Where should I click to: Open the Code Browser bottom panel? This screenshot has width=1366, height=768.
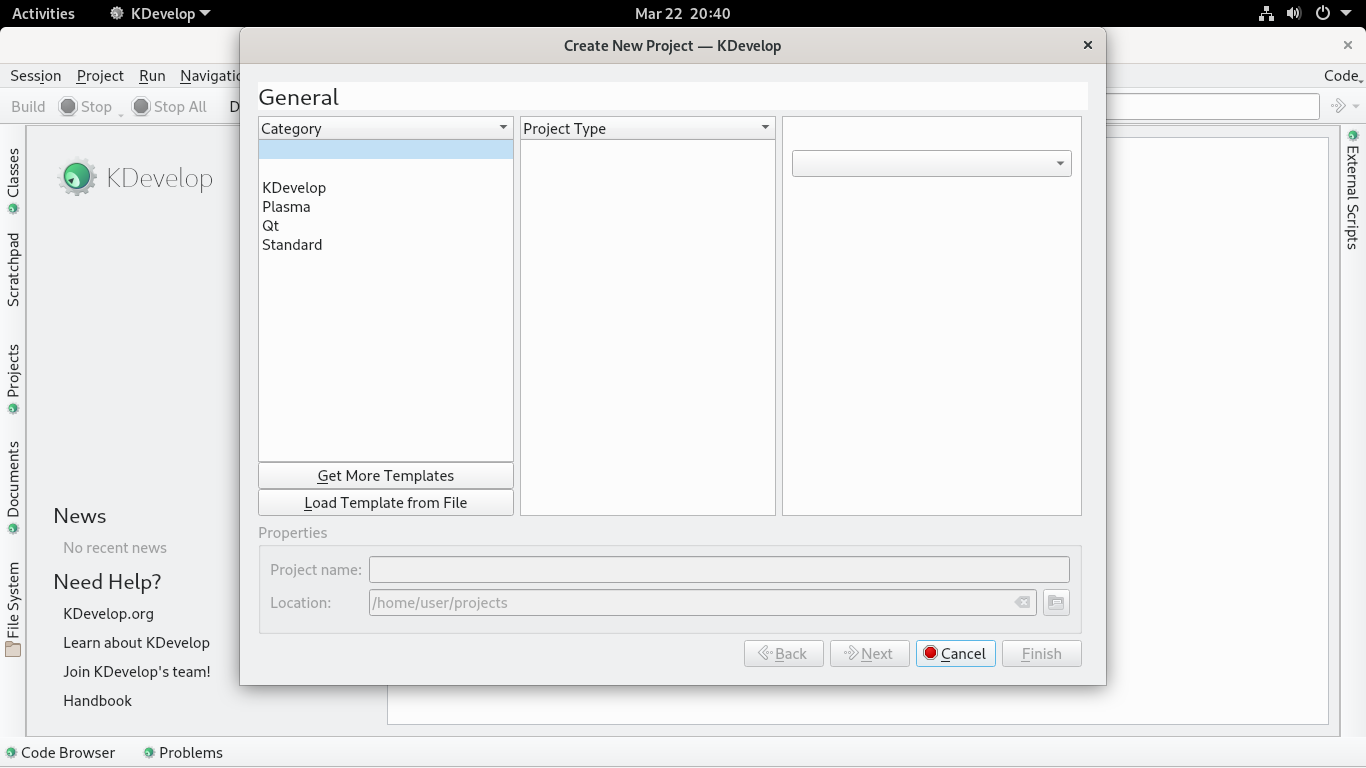60,753
